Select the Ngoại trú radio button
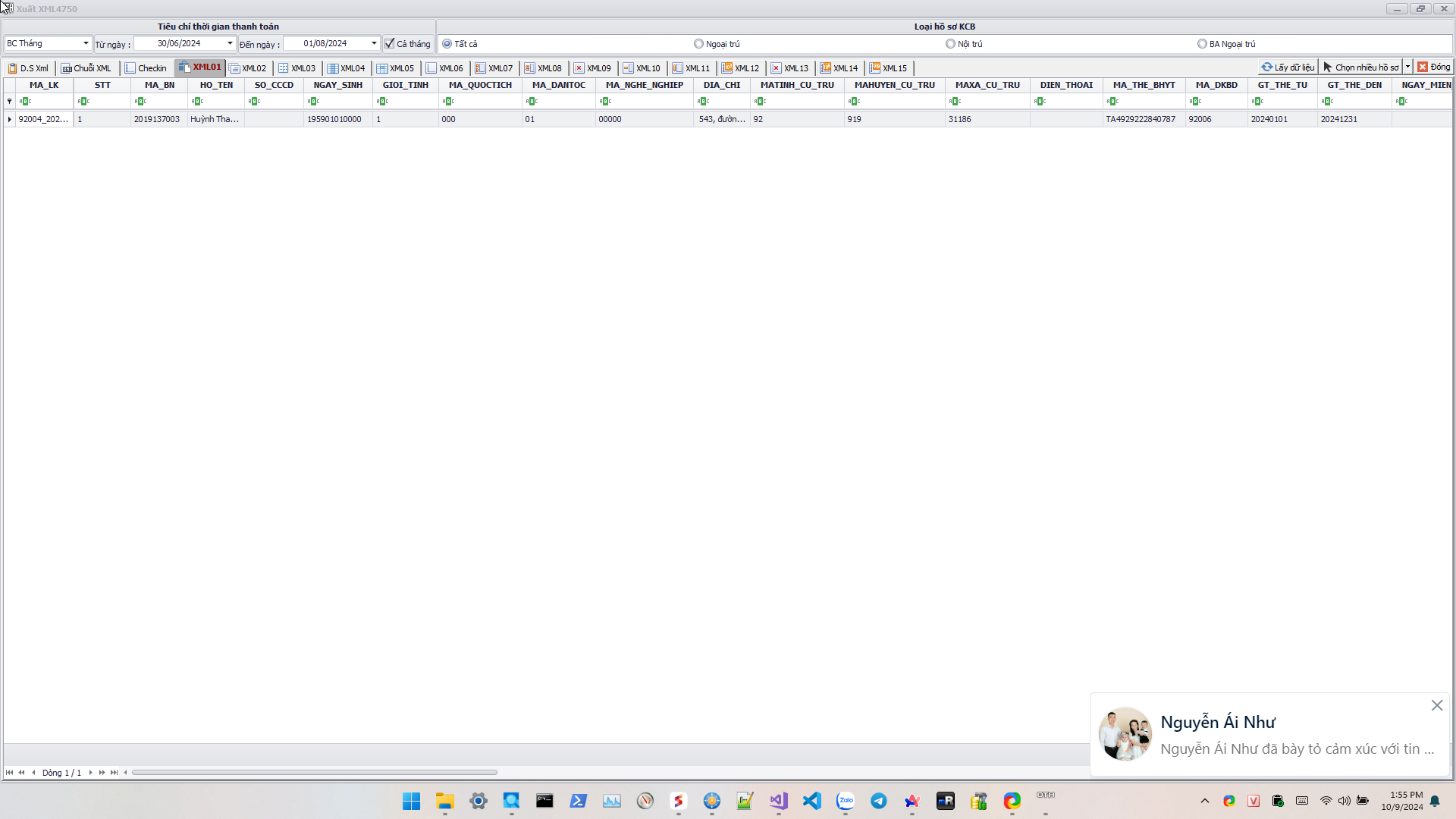1456x819 pixels. (x=698, y=44)
